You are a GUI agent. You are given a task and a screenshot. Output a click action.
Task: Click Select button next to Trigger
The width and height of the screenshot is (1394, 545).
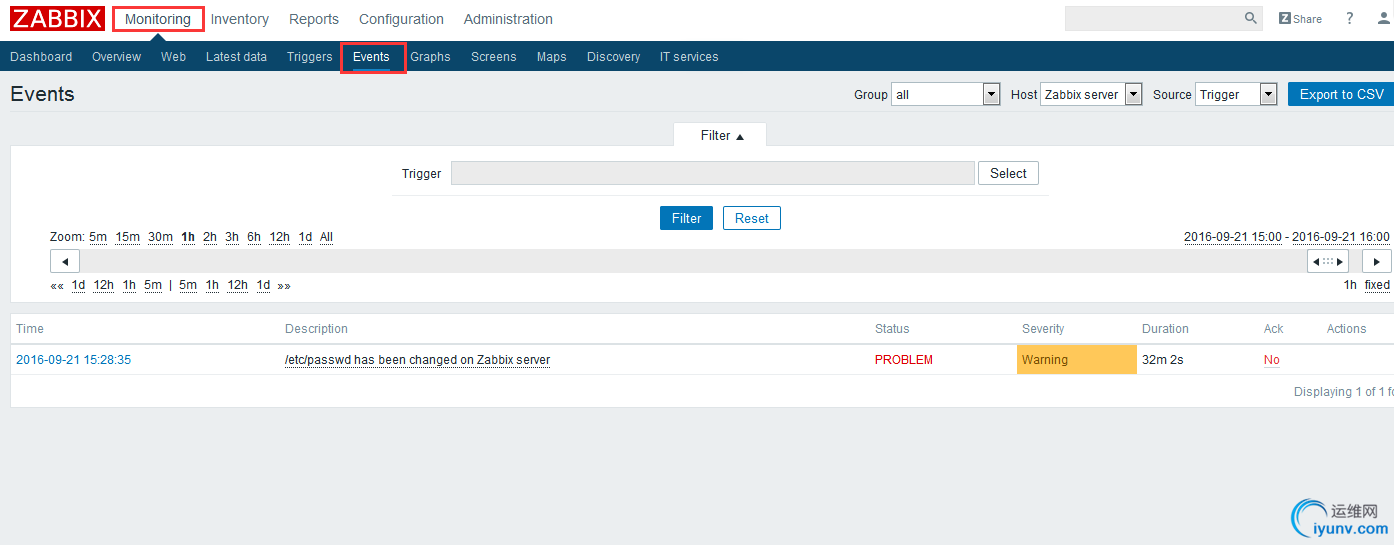click(x=1008, y=173)
